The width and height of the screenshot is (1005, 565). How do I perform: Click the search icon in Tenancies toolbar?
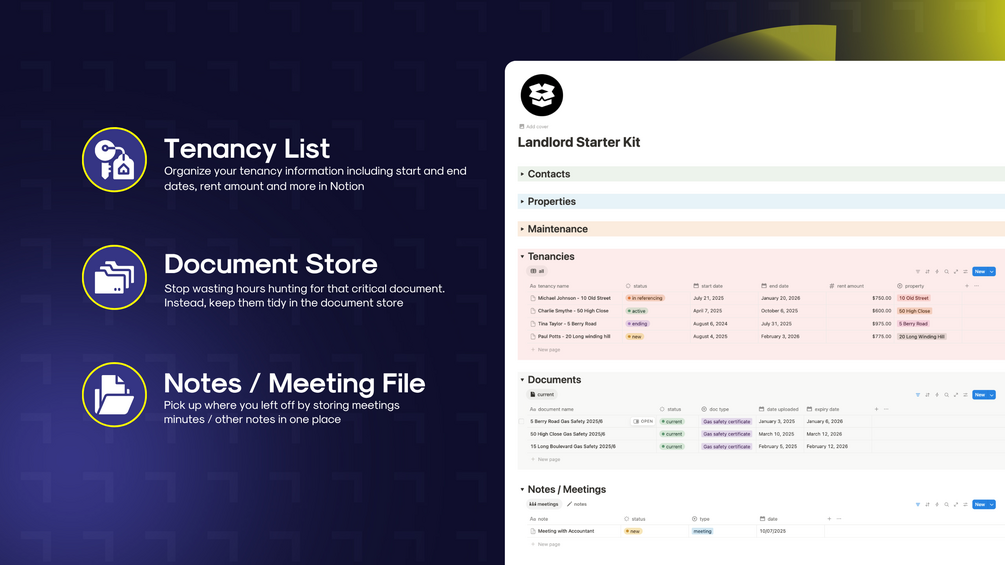click(947, 272)
